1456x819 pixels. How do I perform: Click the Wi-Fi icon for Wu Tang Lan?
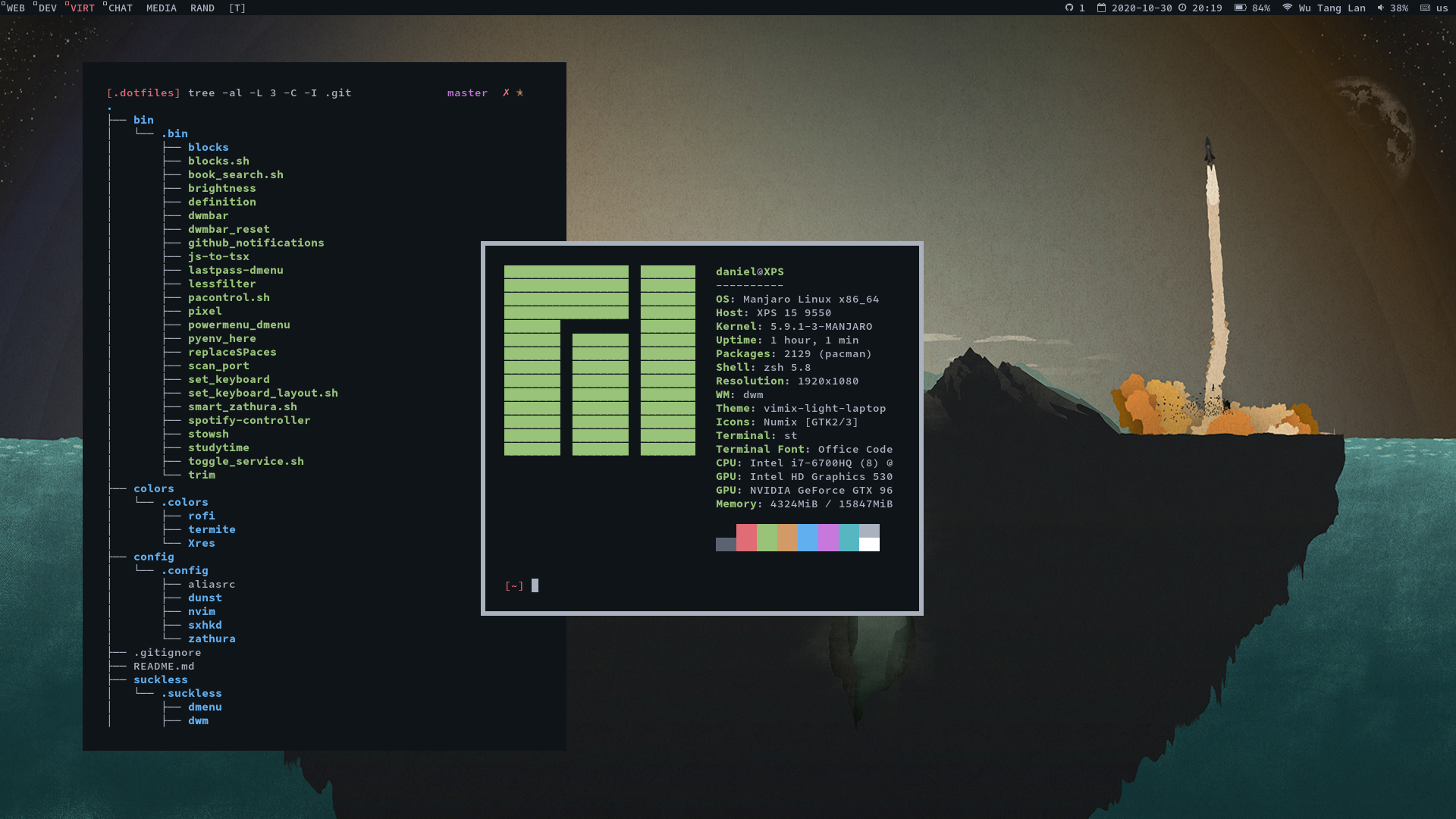point(1287,8)
